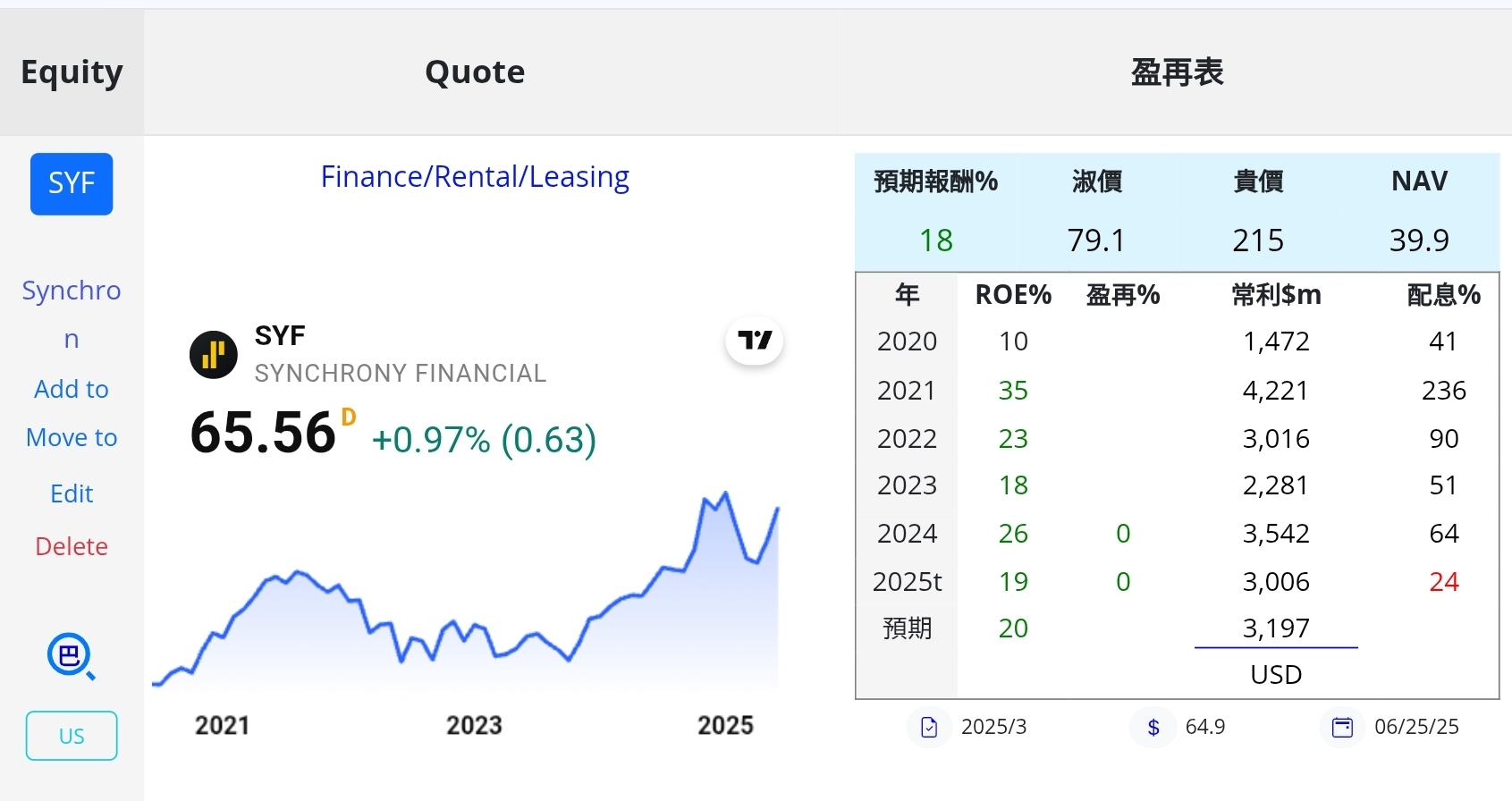Screen dimensions: 1512x801
Task: Click the Move to link
Action: 72,437
